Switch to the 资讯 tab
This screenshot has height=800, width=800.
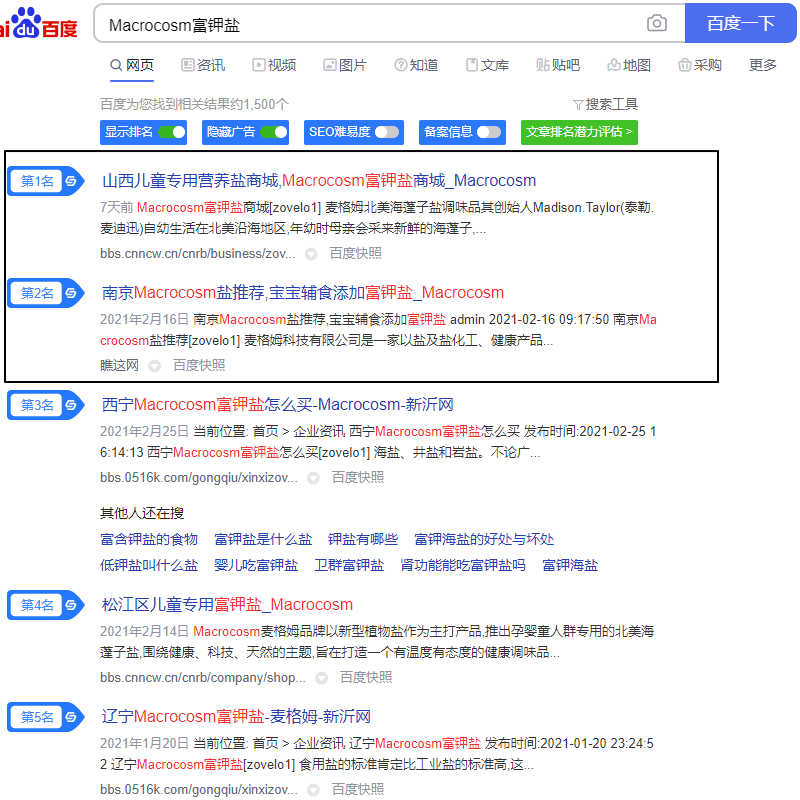tap(203, 65)
